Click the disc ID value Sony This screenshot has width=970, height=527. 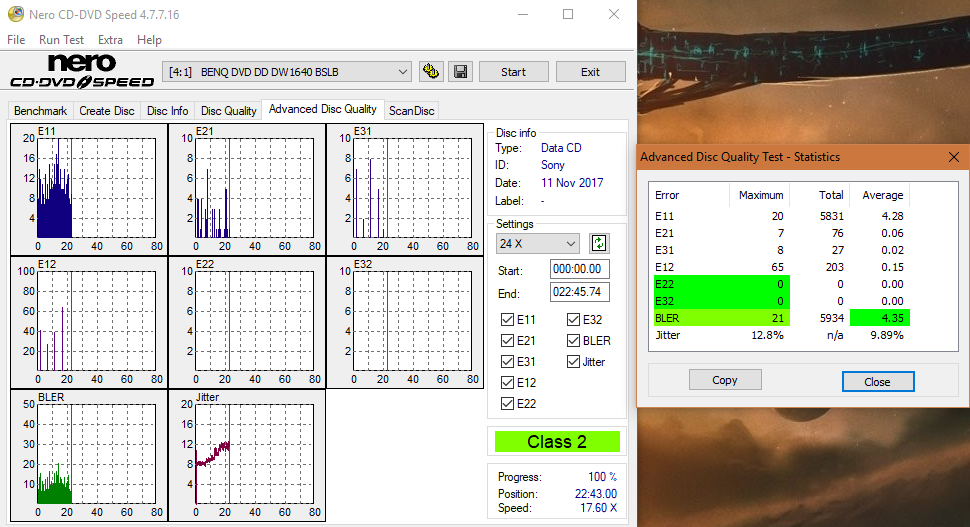pyautogui.click(x=552, y=165)
